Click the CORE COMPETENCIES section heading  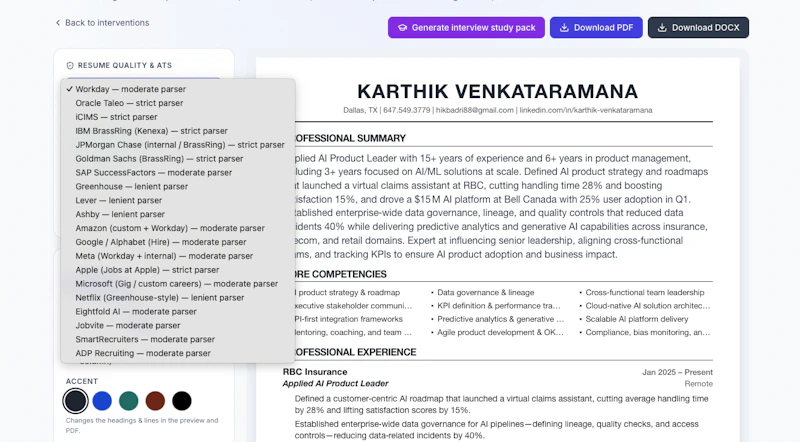click(340, 275)
